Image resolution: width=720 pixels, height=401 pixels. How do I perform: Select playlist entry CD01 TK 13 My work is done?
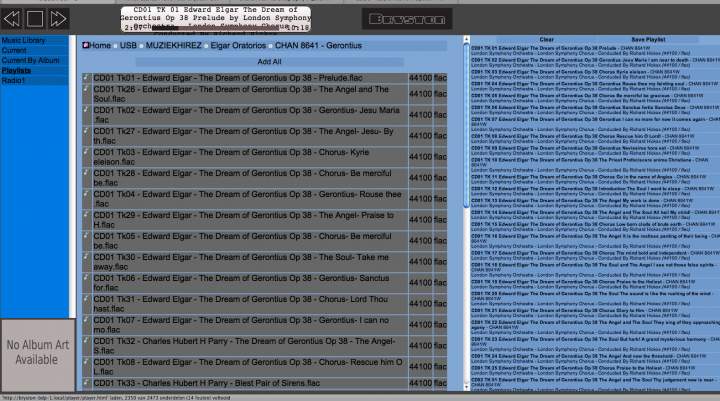coord(595,203)
